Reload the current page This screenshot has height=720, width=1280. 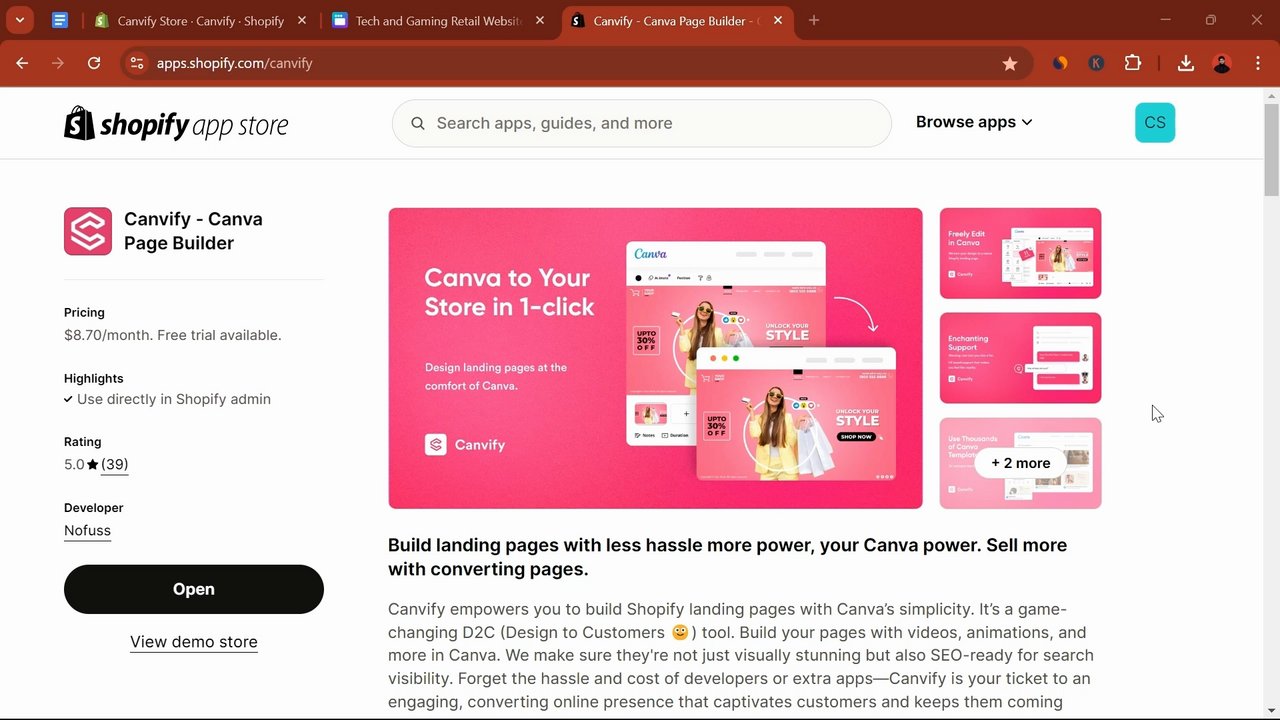click(x=94, y=63)
